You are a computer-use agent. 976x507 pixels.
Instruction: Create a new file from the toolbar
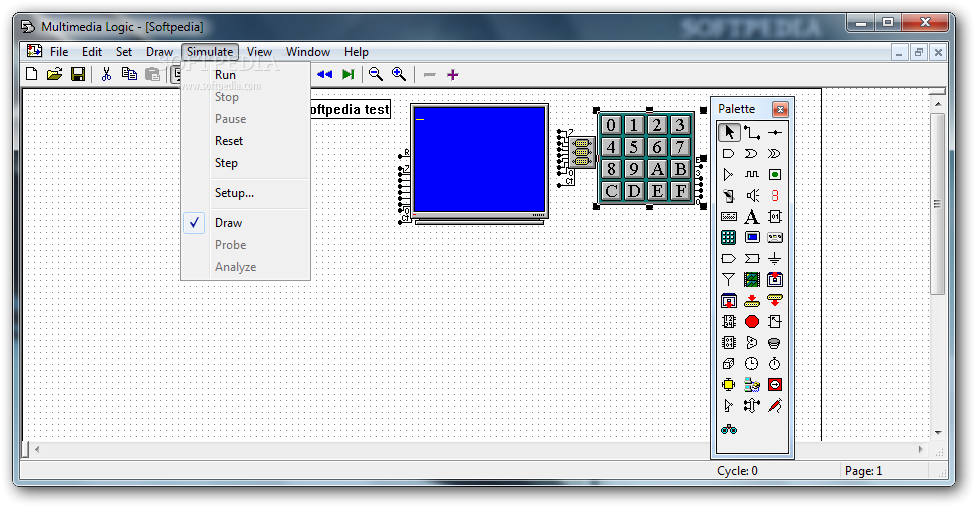click(x=31, y=75)
